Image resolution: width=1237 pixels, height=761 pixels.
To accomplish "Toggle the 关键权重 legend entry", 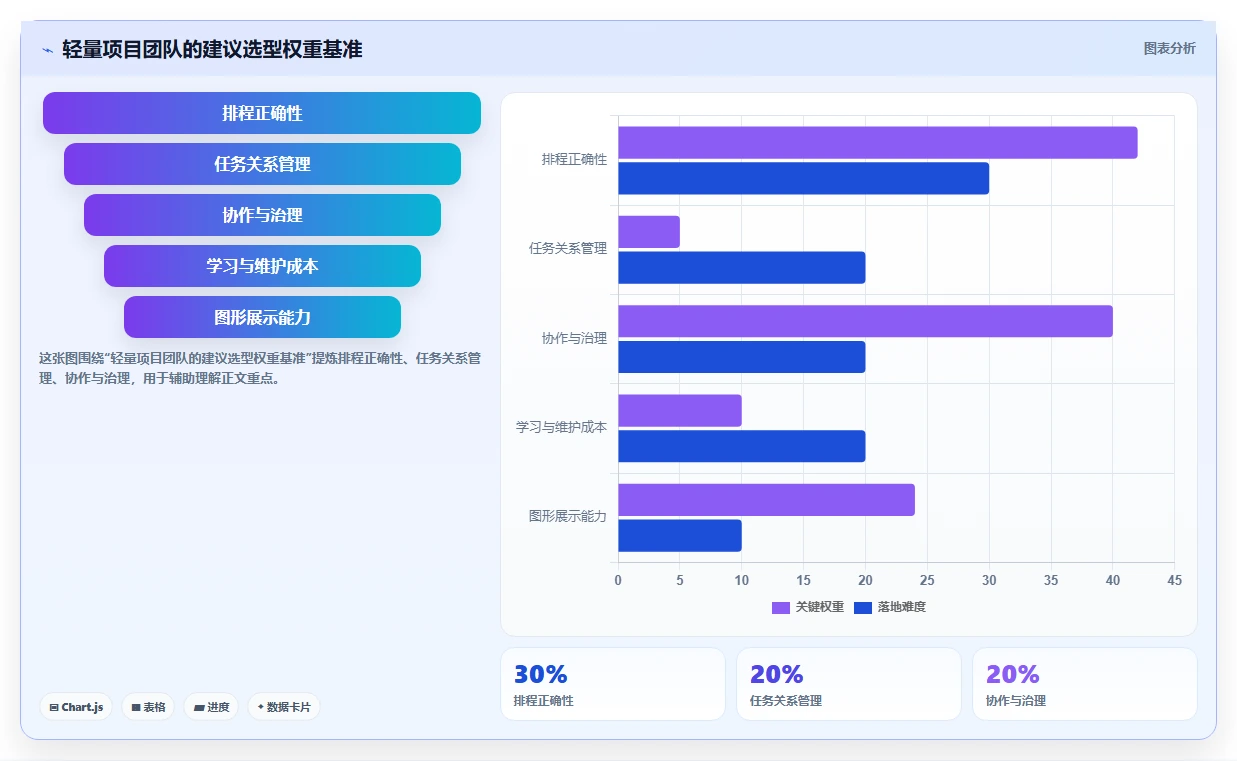I will (808, 607).
